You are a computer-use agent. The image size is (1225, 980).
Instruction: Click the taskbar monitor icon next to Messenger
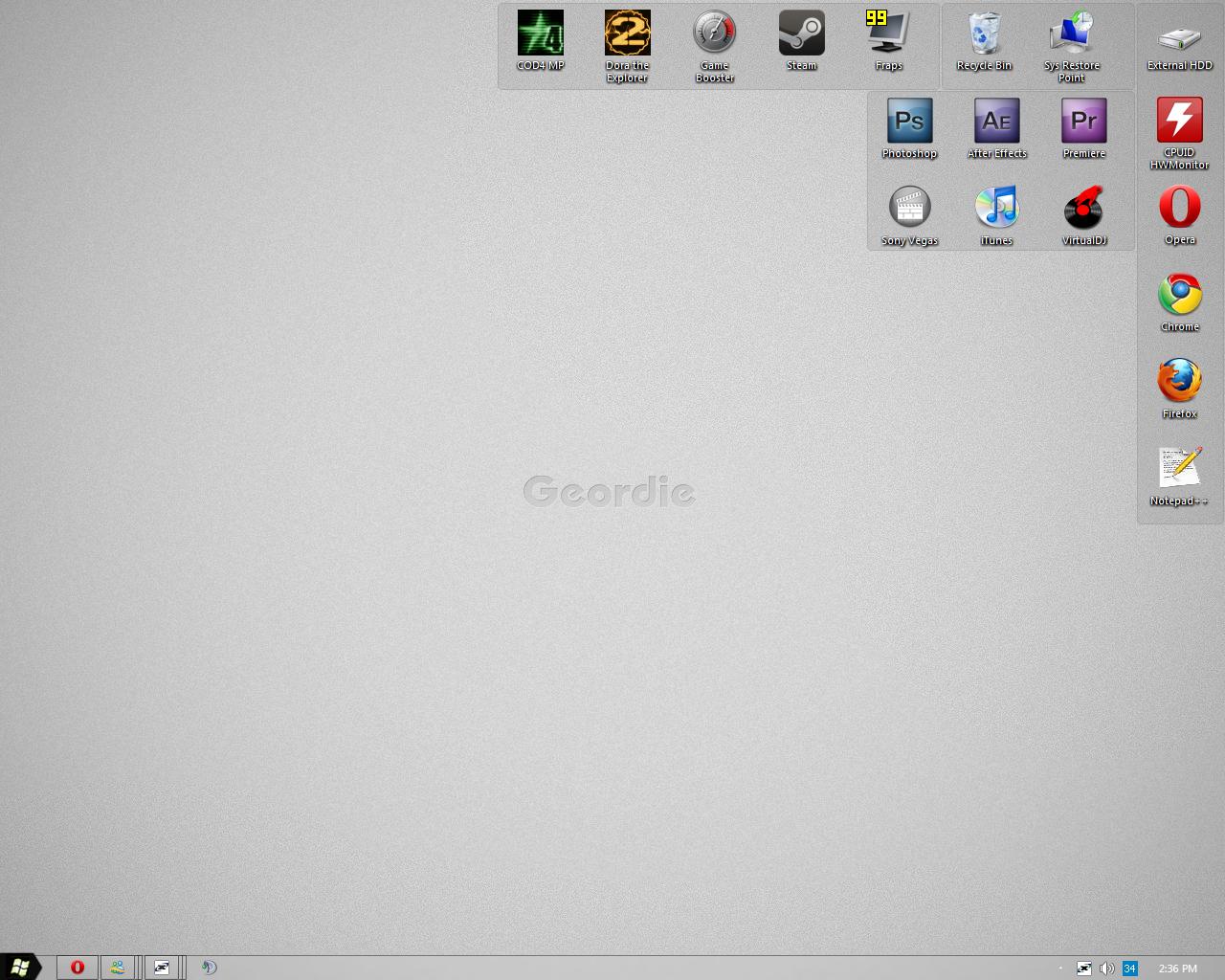point(162,968)
